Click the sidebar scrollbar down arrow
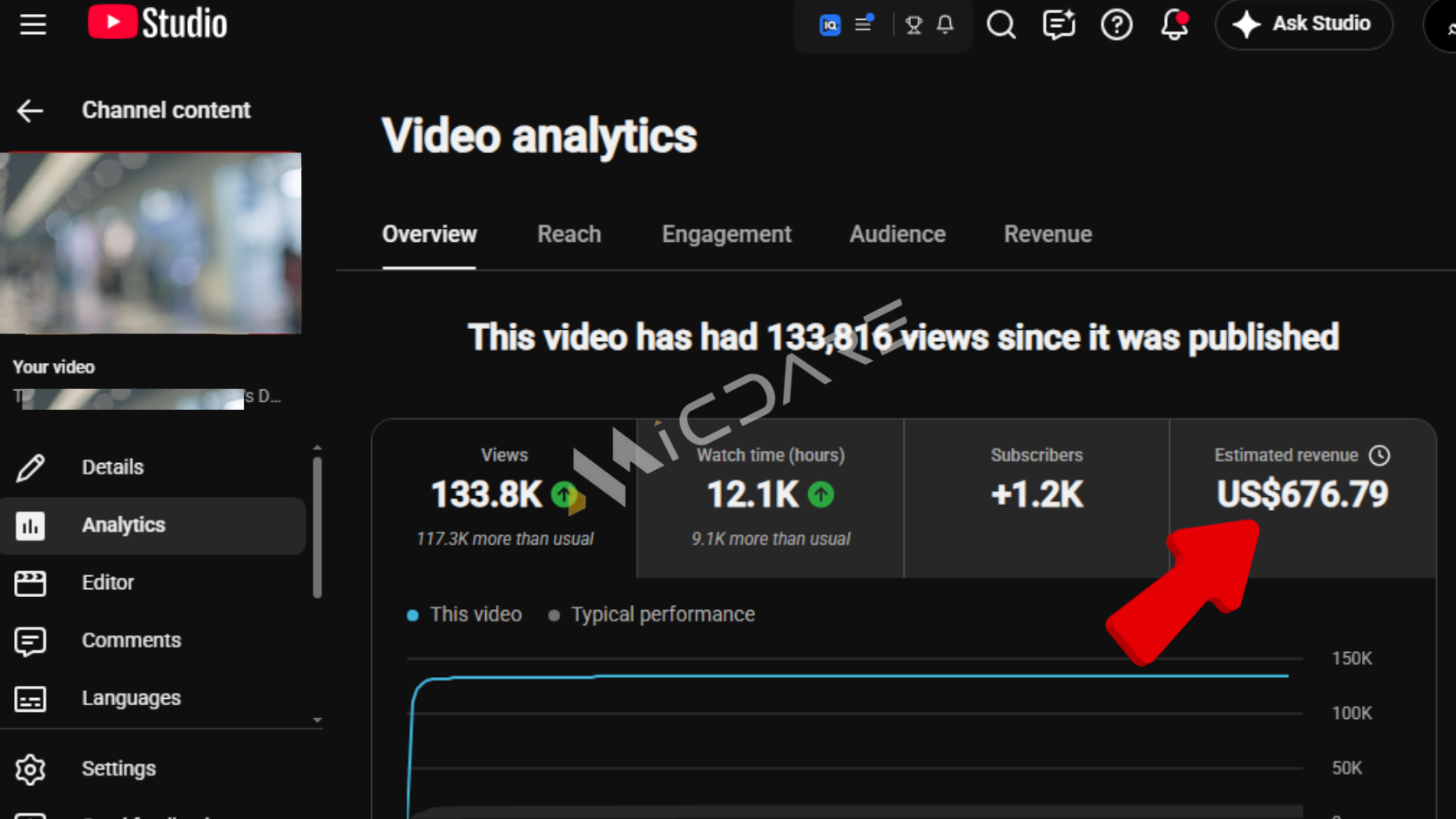The width and height of the screenshot is (1456, 819). click(317, 720)
